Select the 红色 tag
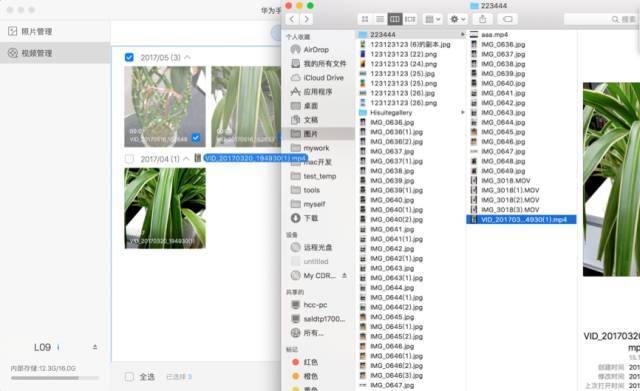This screenshot has height=391, width=640. click(304, 362)
